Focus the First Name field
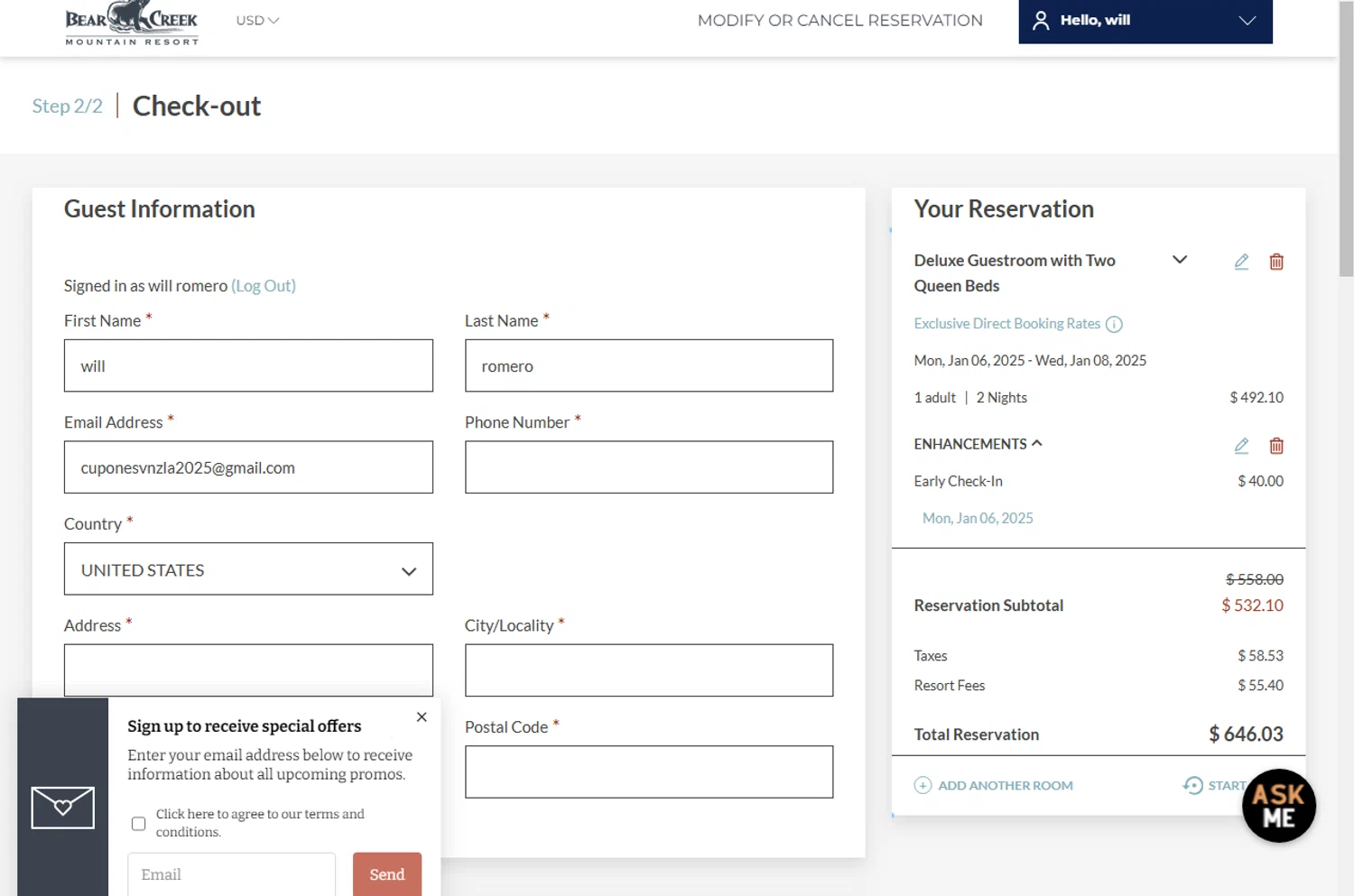Image resolution: width=1354 pixels, height=896 pixels. click(248, 365)
